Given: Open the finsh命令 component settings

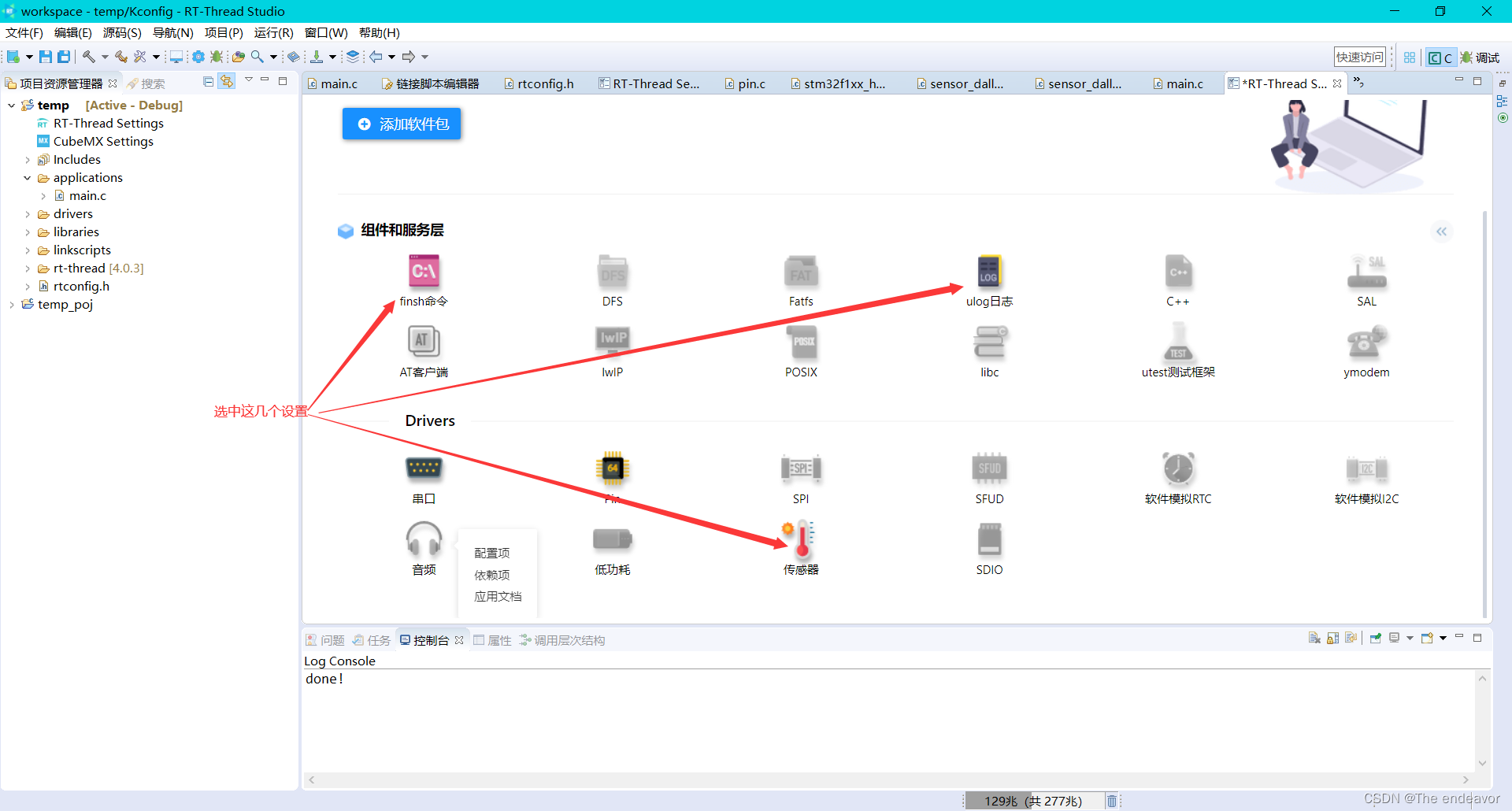Looking at the screenshot, I should pos(424,272).
